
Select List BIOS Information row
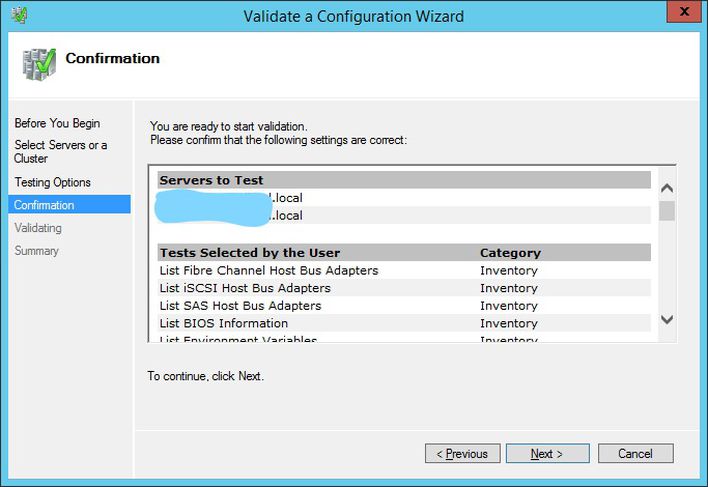[404, 323]
